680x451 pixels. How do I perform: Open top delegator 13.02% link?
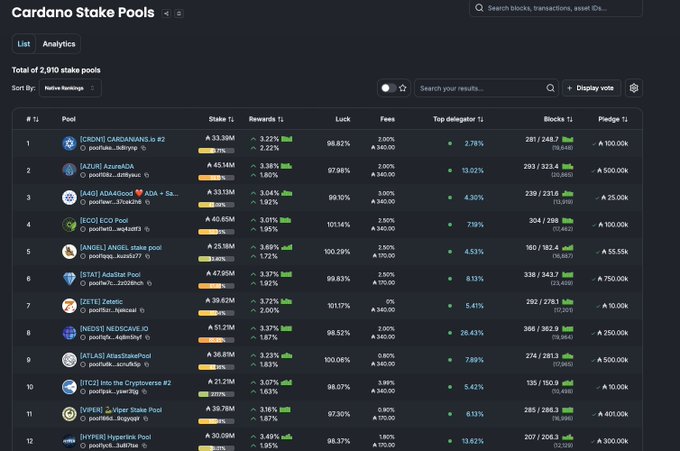pos(473,170)
